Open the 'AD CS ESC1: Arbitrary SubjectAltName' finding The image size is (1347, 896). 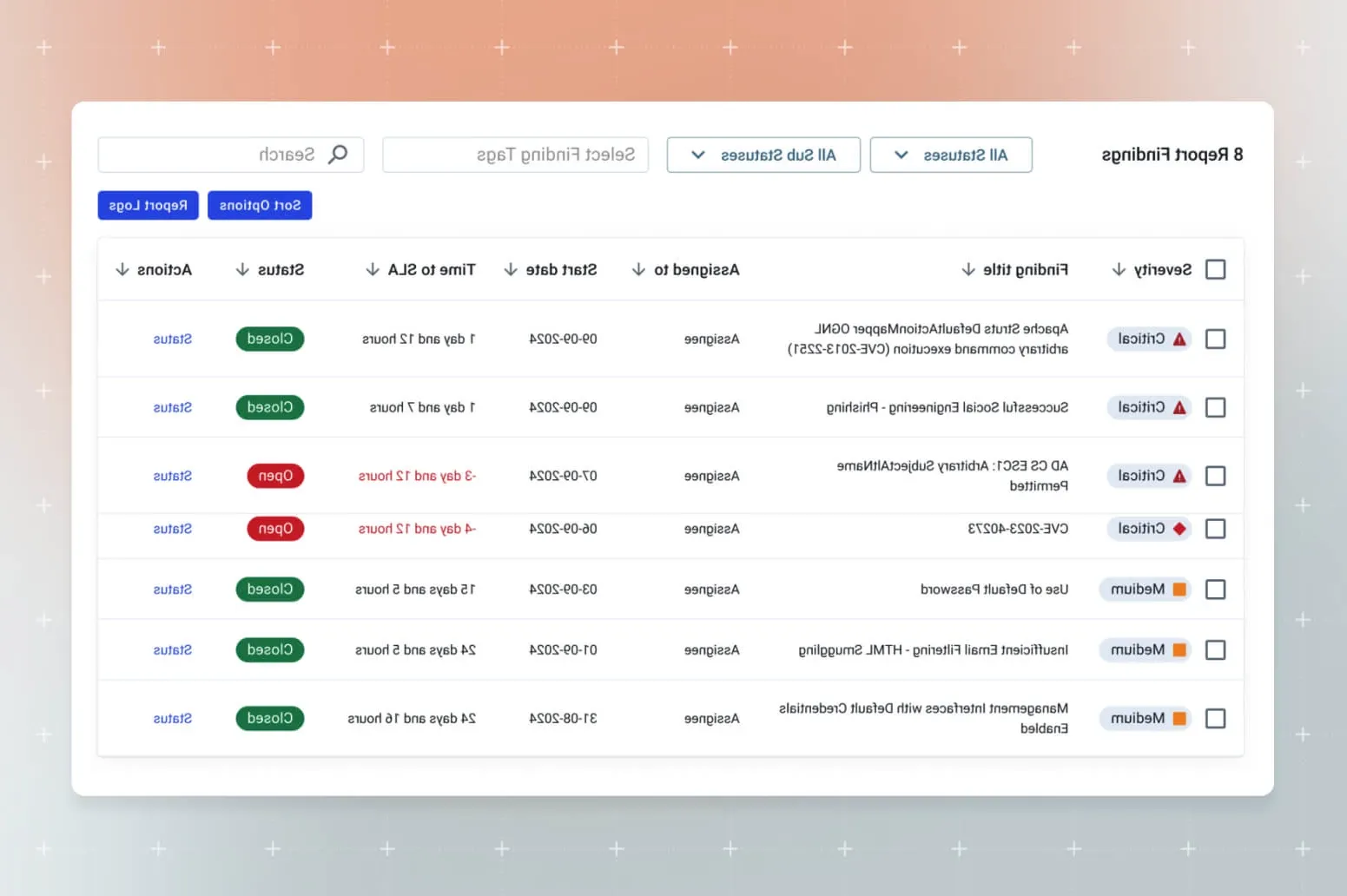(953, 476)
